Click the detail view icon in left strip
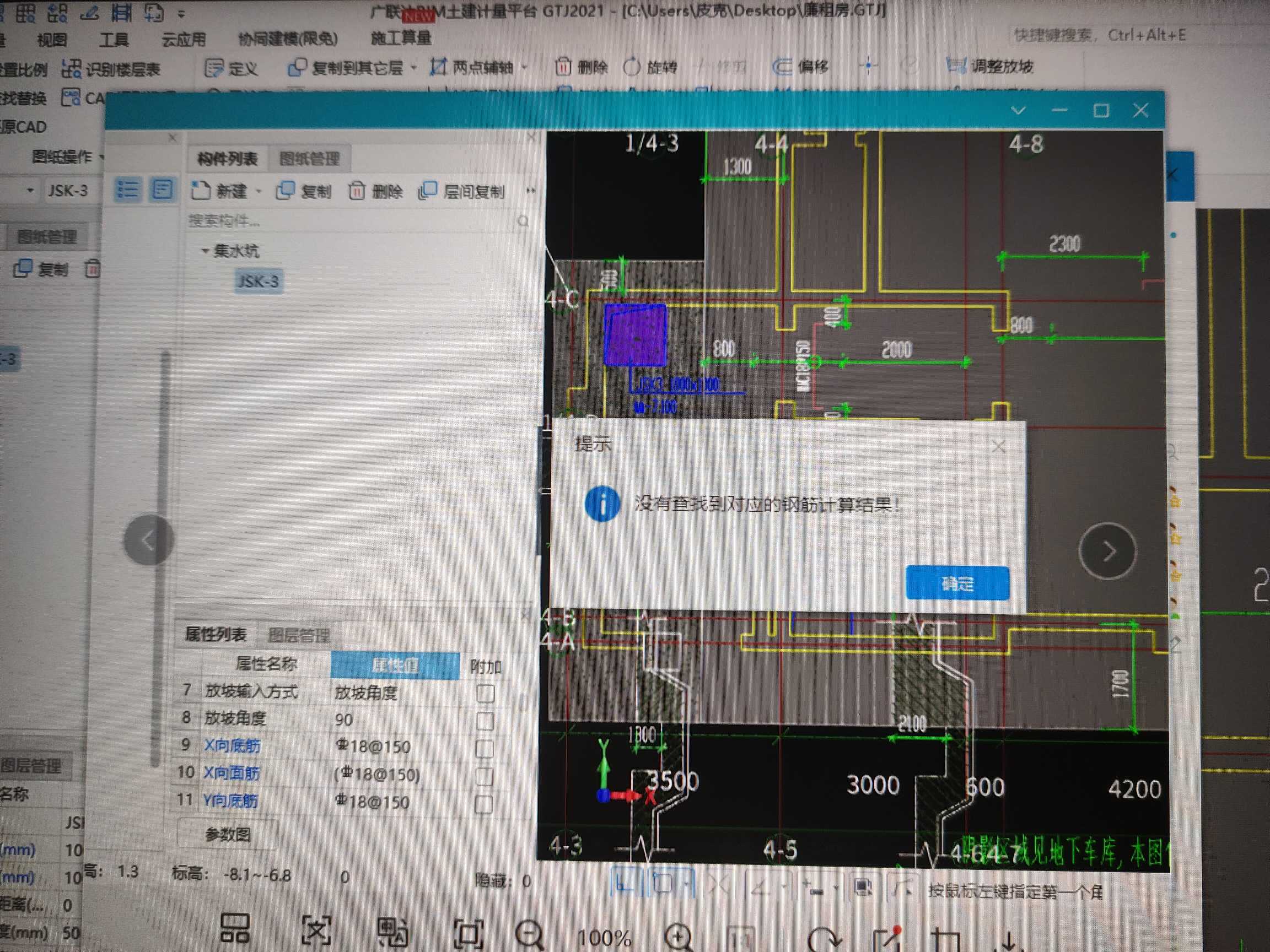 point(162,189)
